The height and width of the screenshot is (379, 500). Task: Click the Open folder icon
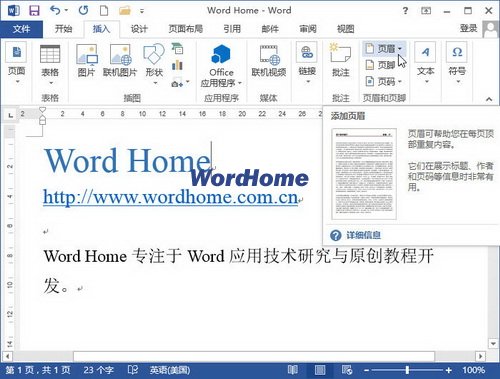pyautogui.click(x=124, y=11)
